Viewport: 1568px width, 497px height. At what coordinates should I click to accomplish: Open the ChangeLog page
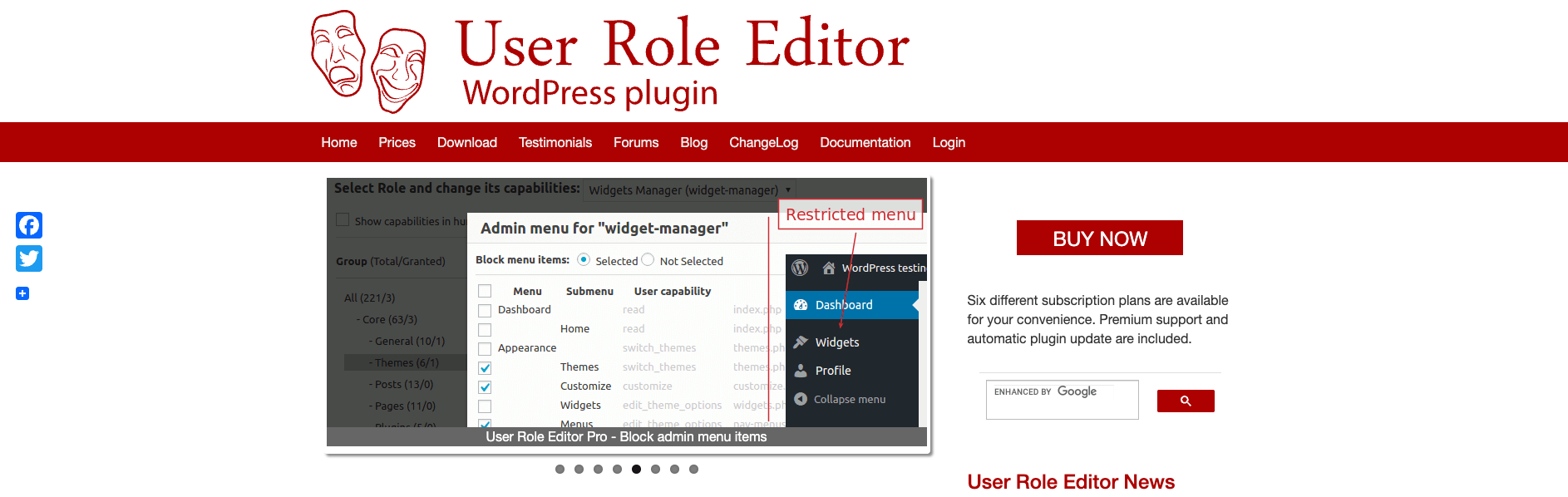[x=764, y=142]
